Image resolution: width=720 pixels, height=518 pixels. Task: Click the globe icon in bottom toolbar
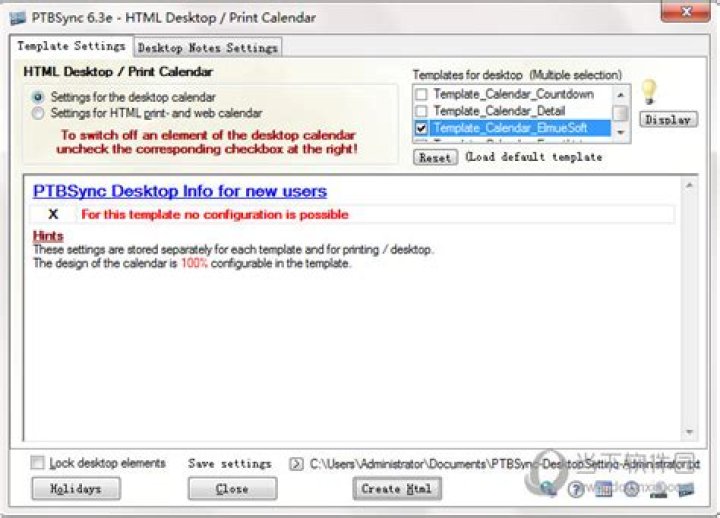[x=548, y=489]
